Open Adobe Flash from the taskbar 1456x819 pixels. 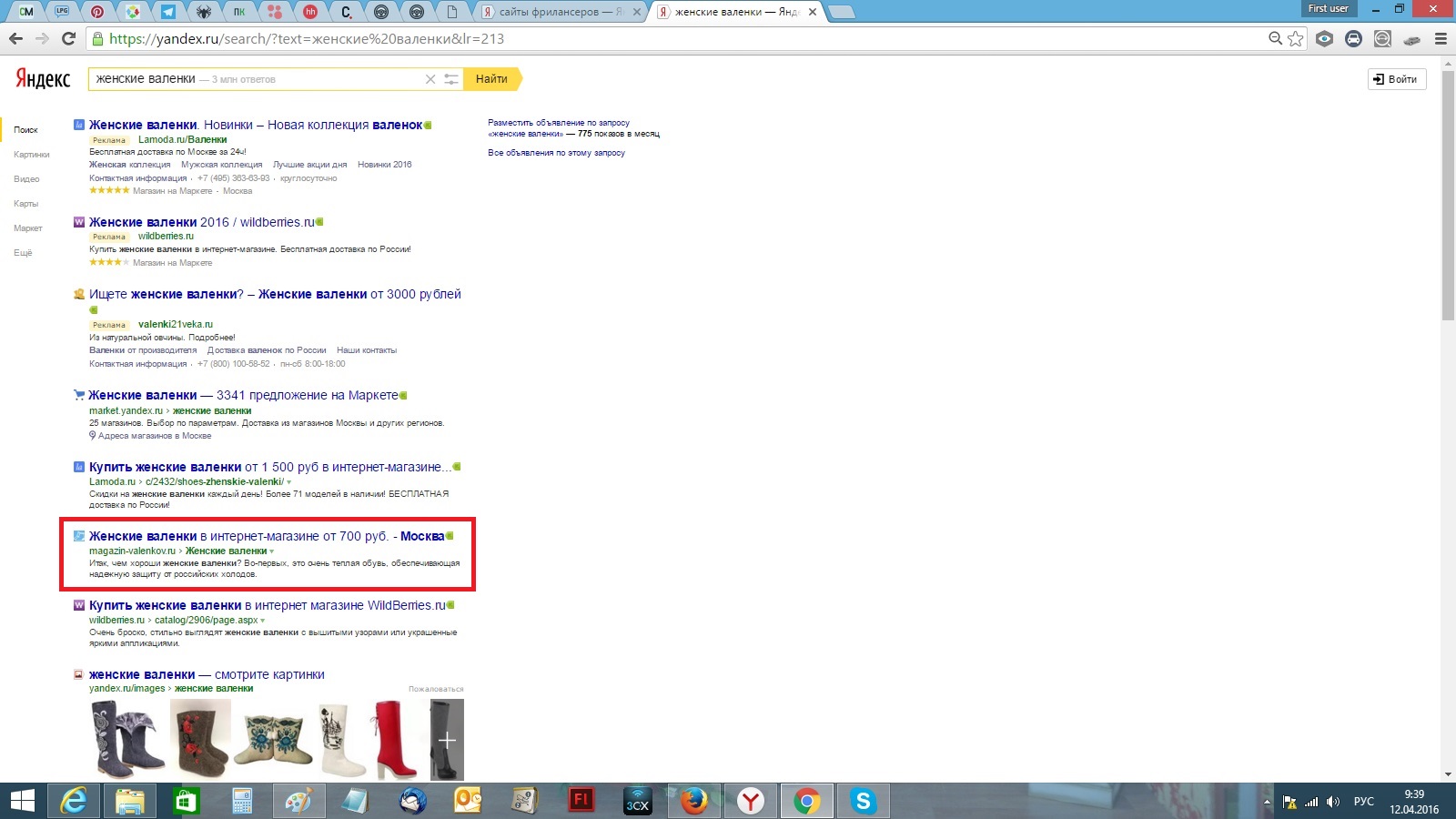click(581, 801)
